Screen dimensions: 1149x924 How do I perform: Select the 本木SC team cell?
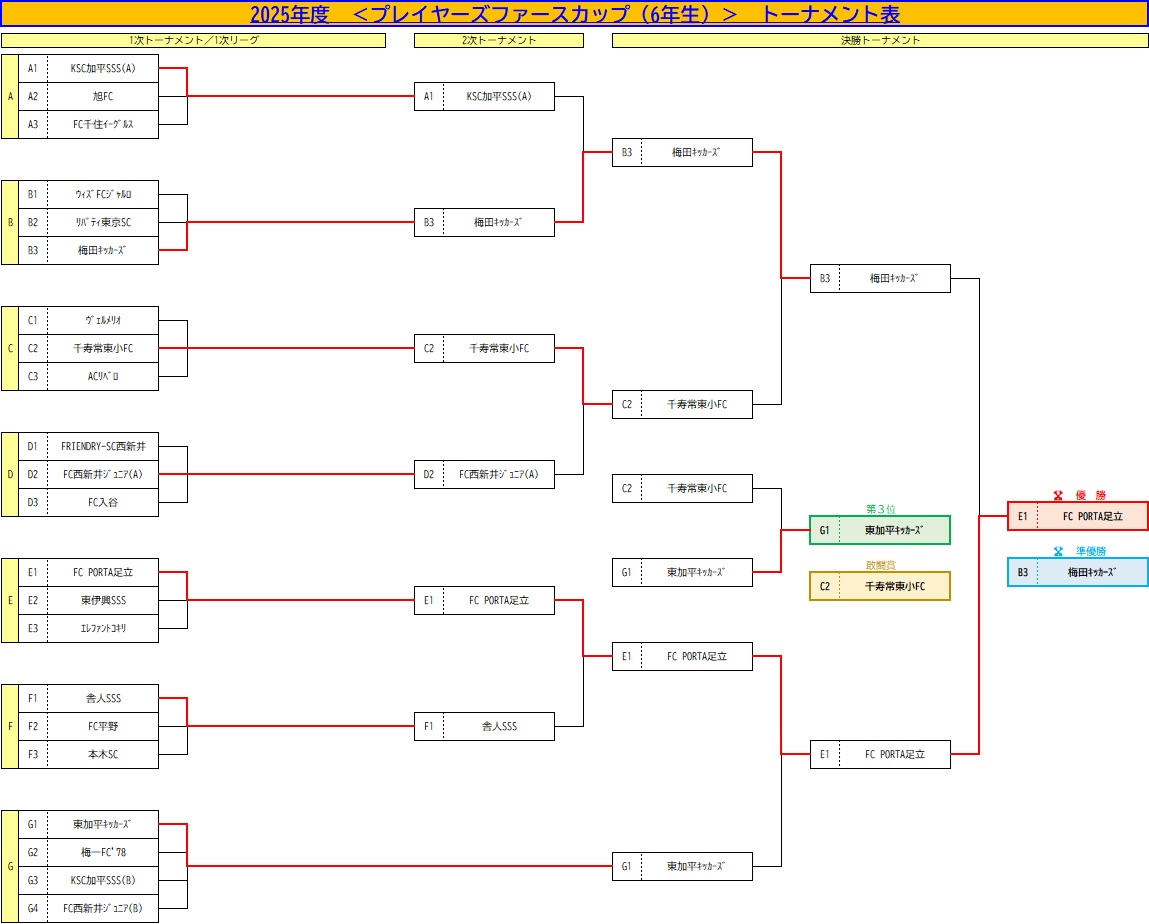point(102,754)
